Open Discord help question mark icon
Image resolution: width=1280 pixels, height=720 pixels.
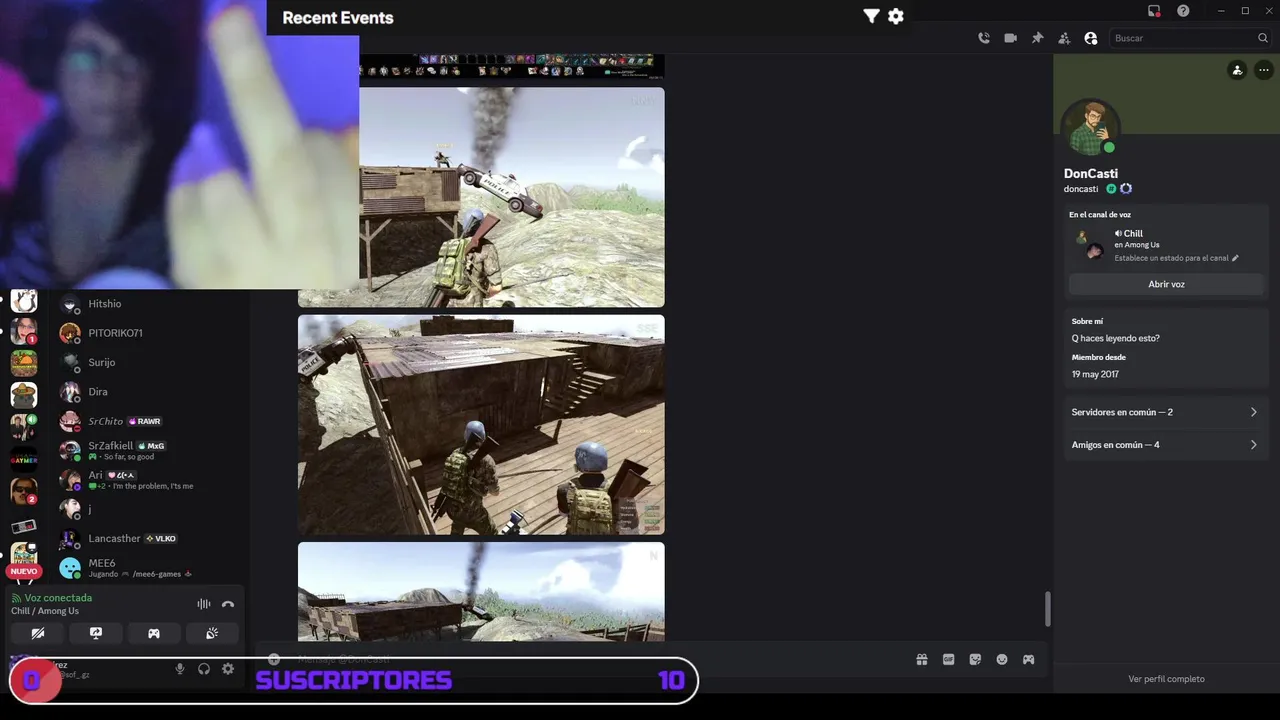point(1183,11)
